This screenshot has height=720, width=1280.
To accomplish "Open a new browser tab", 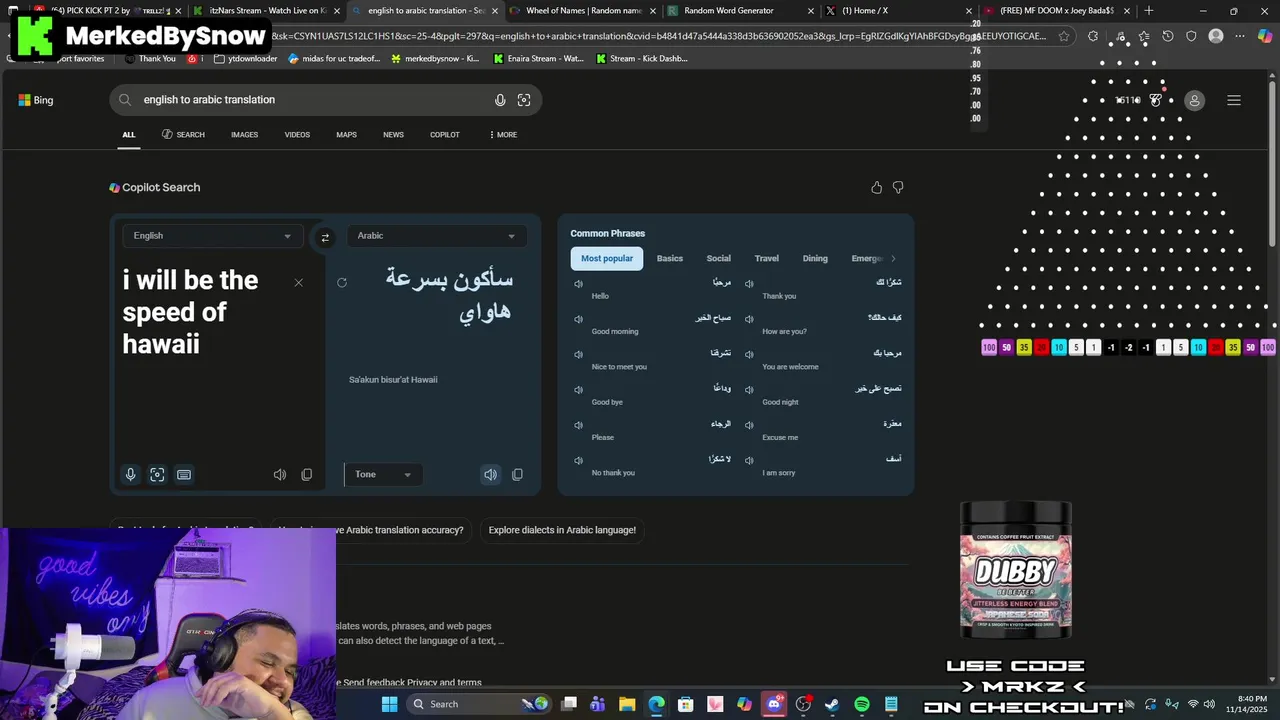I will click(1148, 11).
